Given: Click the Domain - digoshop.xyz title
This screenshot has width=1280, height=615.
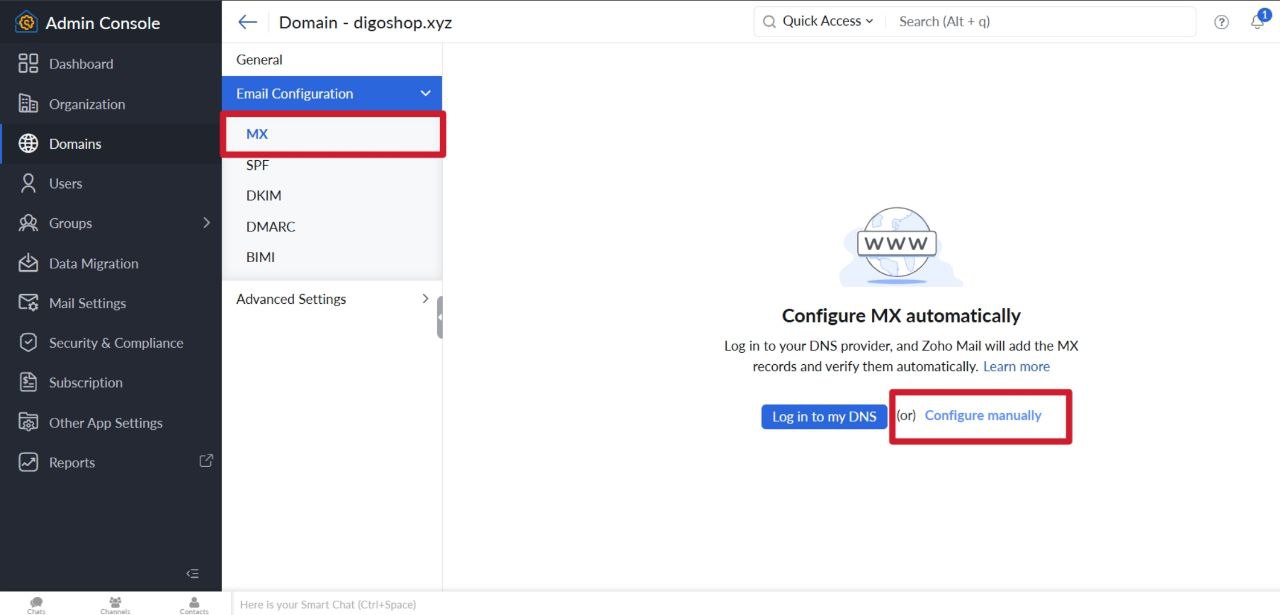Looking at the screenshot, I should click(365, 22).
